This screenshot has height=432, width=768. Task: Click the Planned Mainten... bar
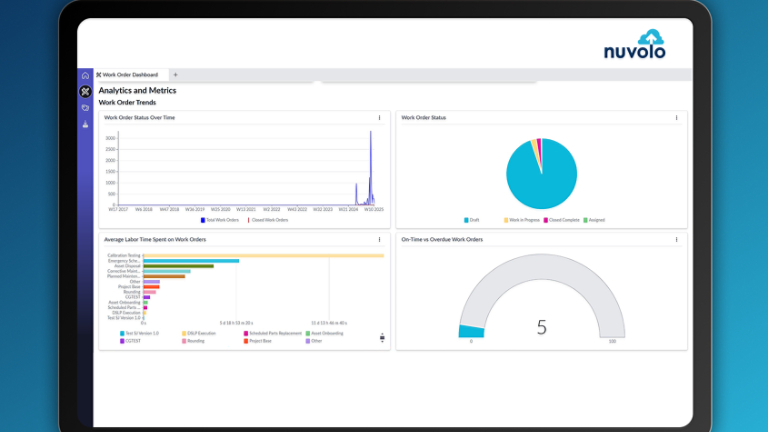[164, 276]
